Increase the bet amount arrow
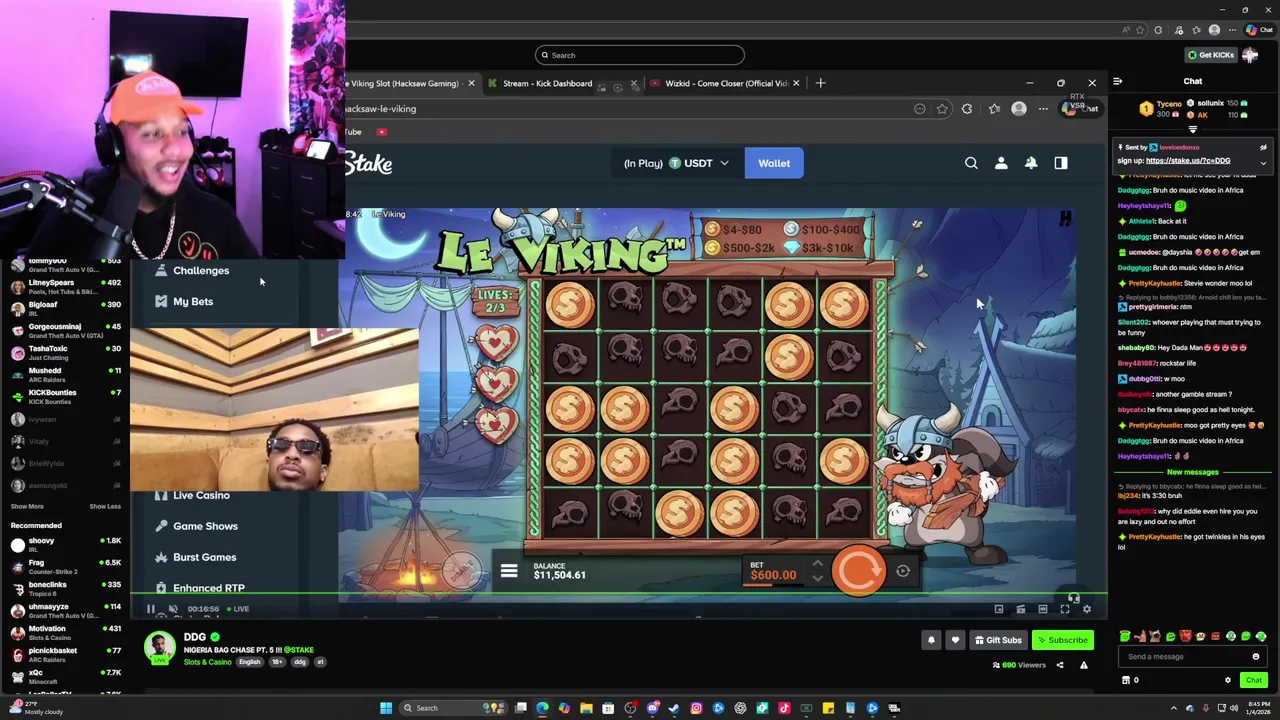 [x=817, y=563]
